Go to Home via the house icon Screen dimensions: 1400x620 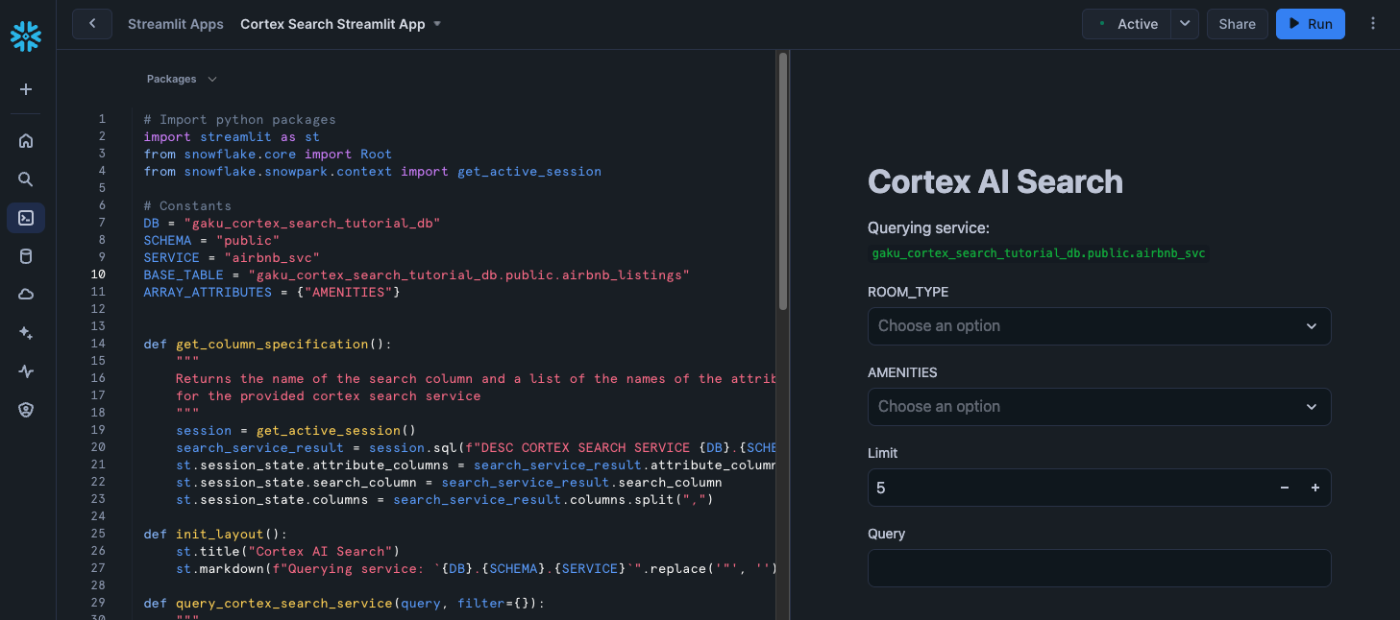26,141
